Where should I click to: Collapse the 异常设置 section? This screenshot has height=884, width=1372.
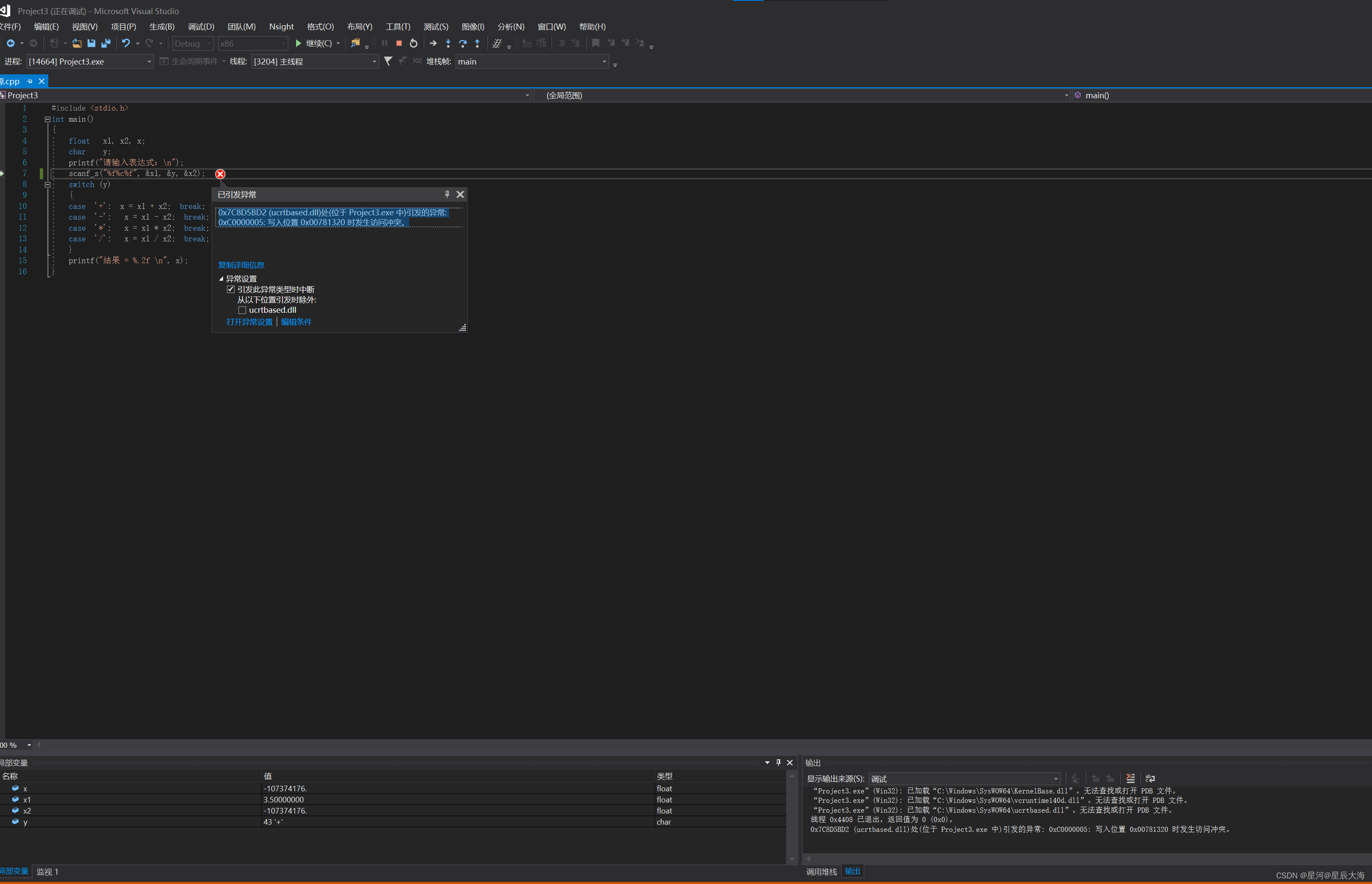pyautogui.click(x=221, y=279)
